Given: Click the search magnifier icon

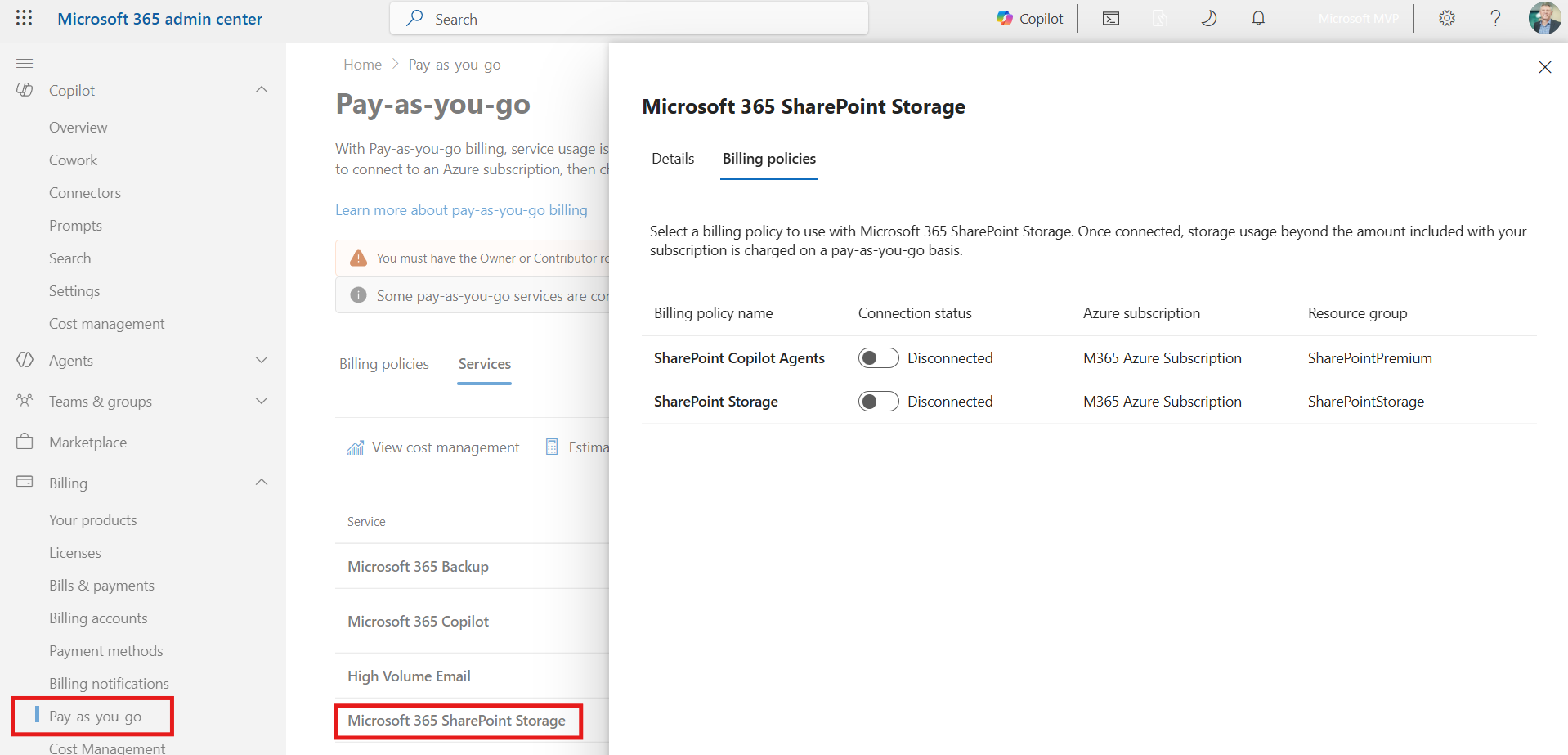Looking at the screenshot, I should (x=414, y=18).
